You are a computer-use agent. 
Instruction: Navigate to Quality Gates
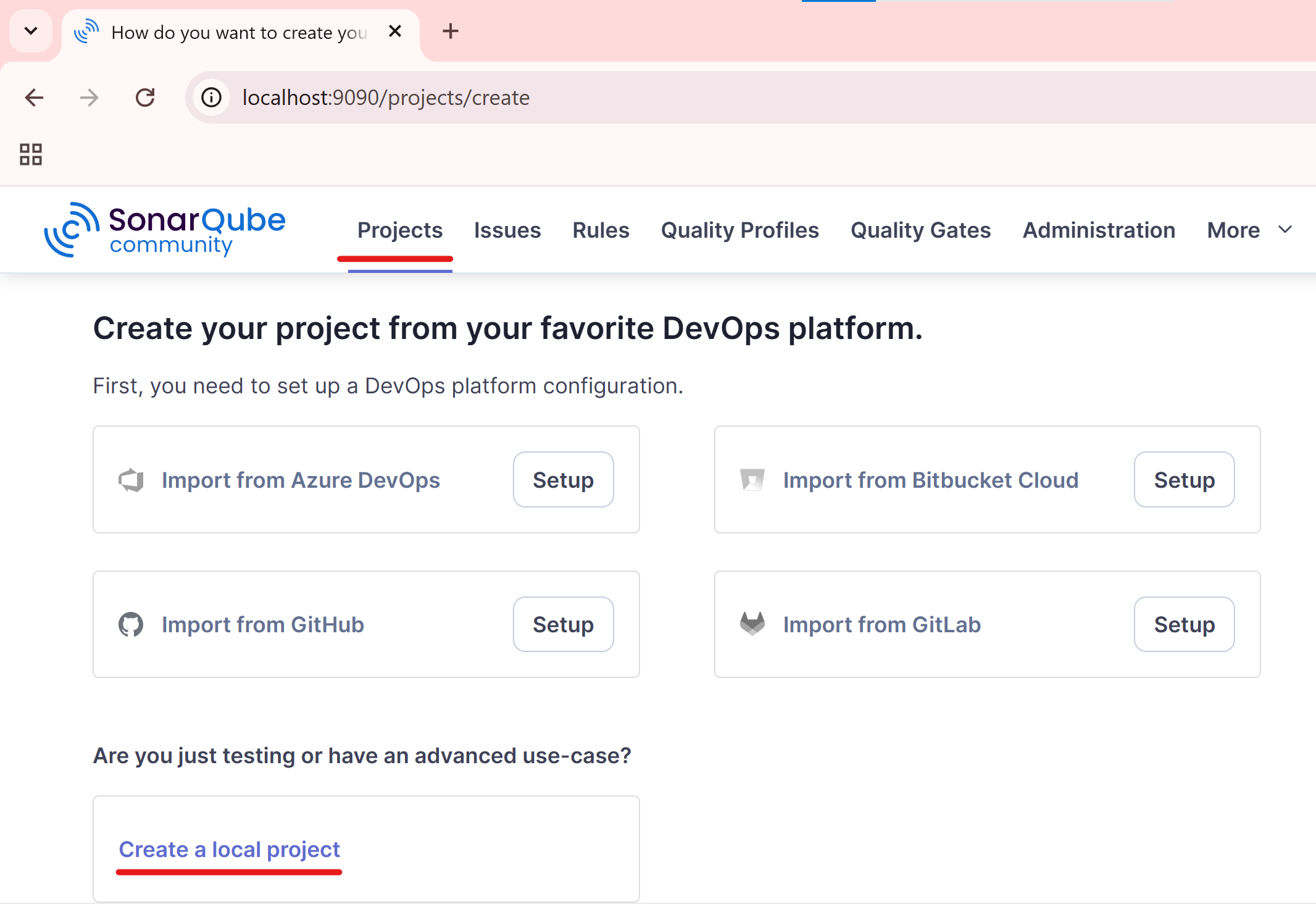pyautogui.click(x=921, y=230)
